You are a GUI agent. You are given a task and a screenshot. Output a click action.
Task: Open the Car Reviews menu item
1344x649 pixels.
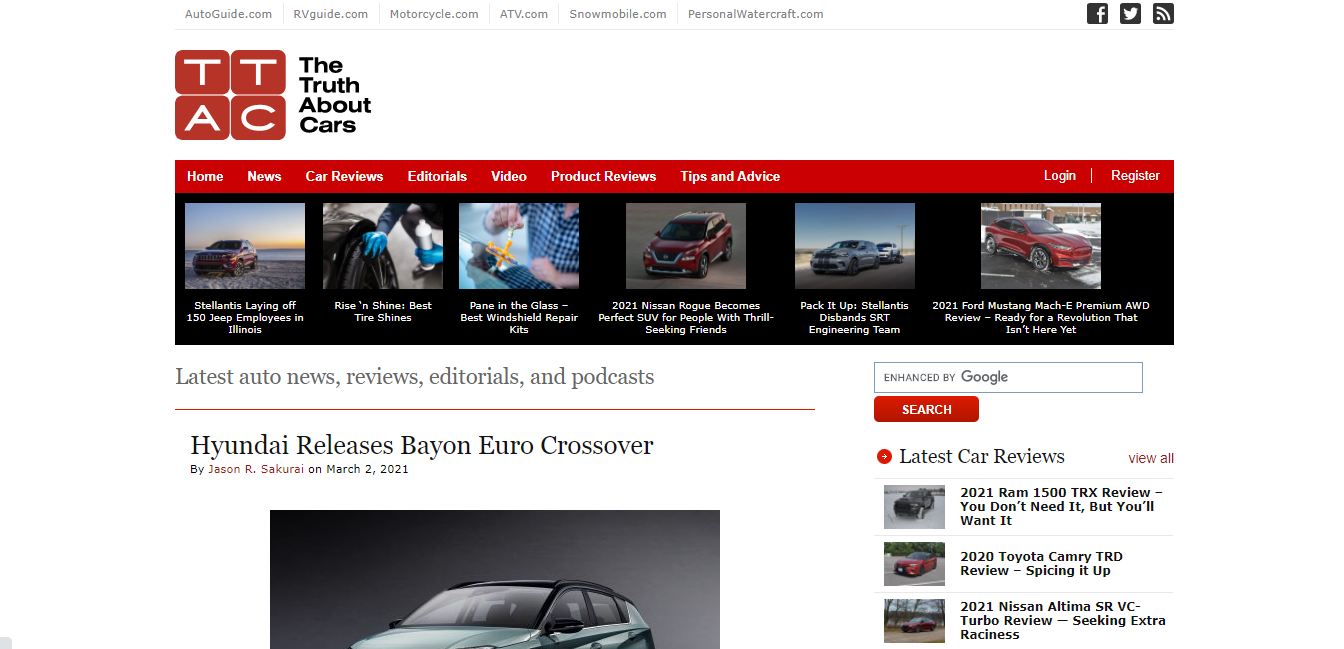click(344, 176)
